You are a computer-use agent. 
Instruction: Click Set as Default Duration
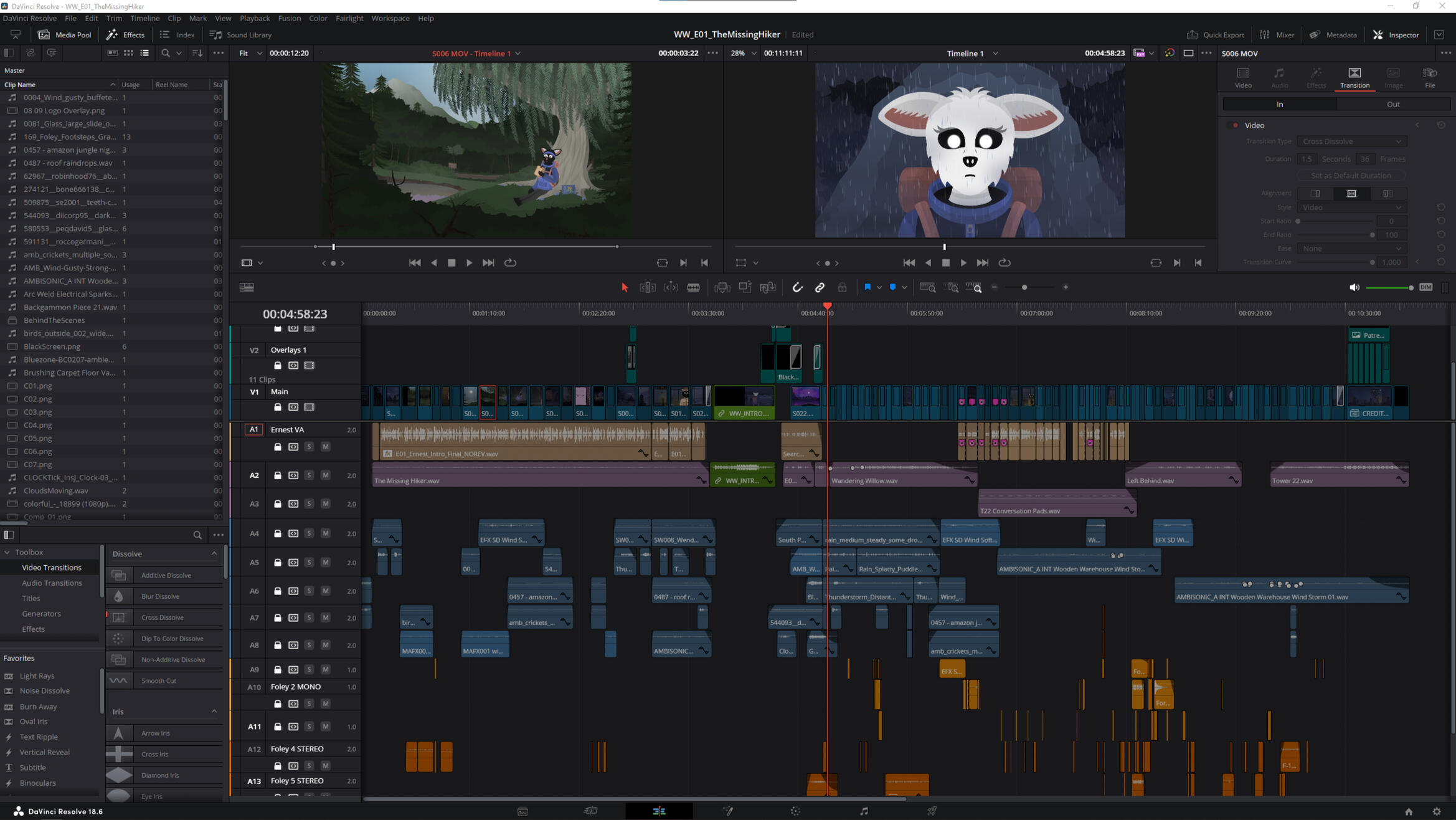(x=1350, y=175)
